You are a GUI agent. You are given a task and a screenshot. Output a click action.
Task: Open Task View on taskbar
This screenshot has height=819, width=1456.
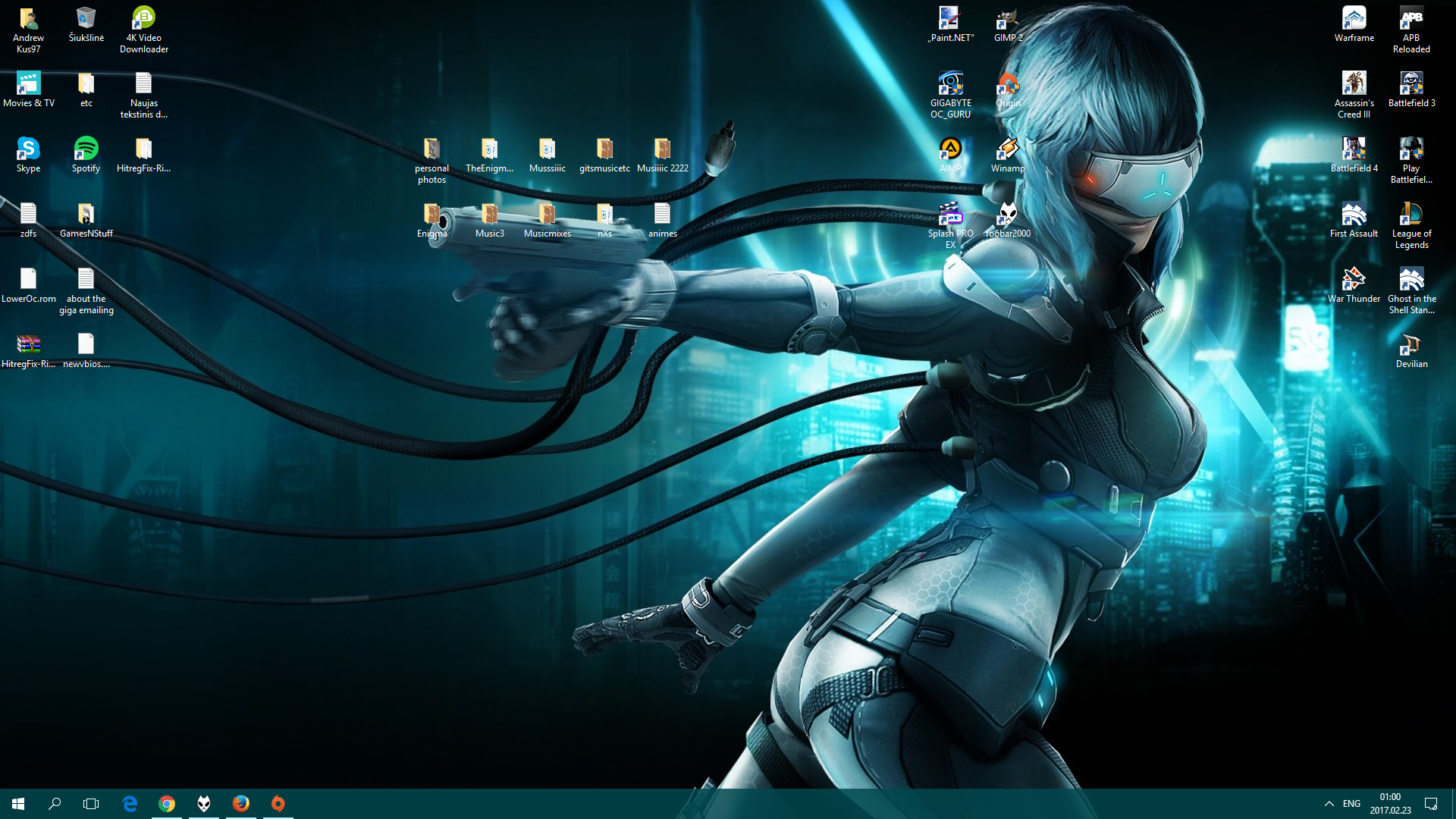pos(91,804)
